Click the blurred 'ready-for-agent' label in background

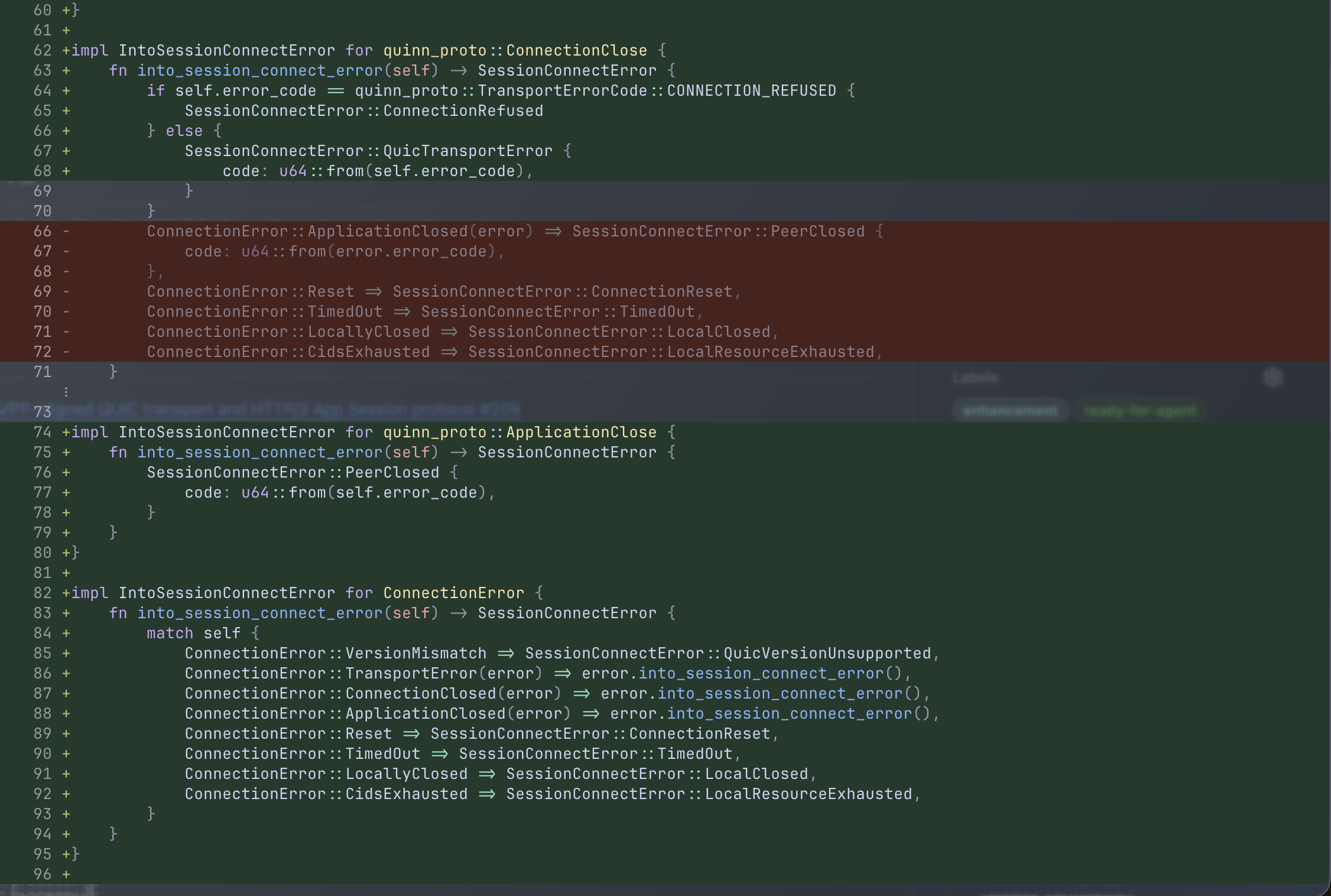(x=1140, y=410)
